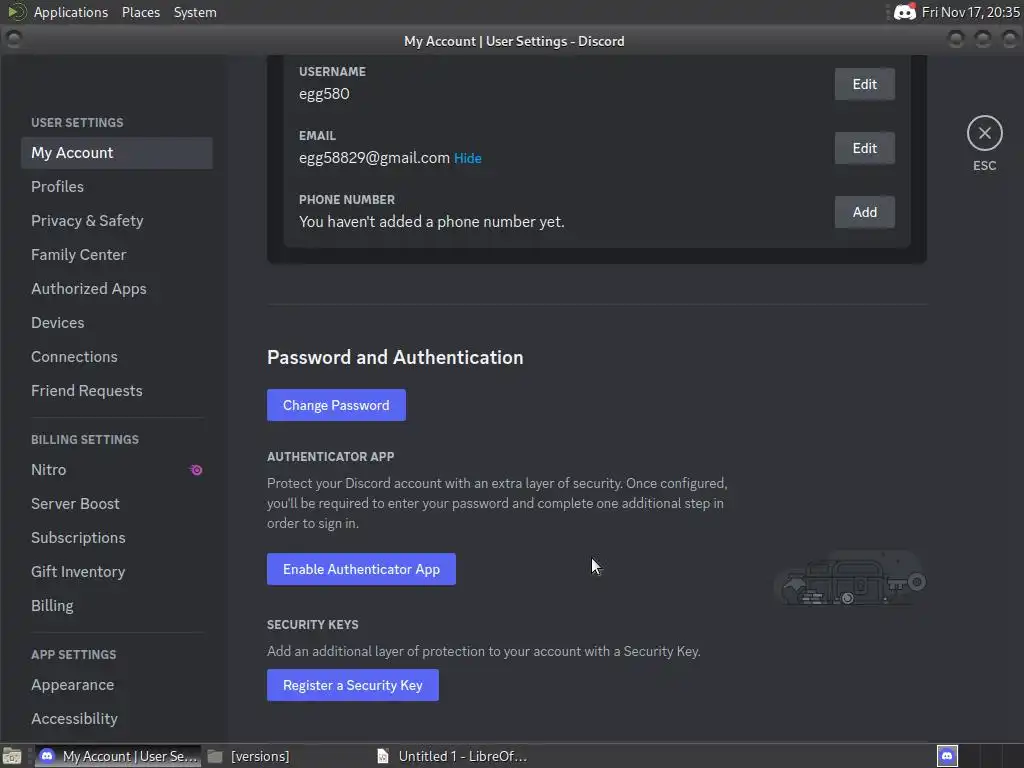Switch to Untitled 1 LibreOffice taskbar item
The image size is (1024, 768).
[453, 756]
